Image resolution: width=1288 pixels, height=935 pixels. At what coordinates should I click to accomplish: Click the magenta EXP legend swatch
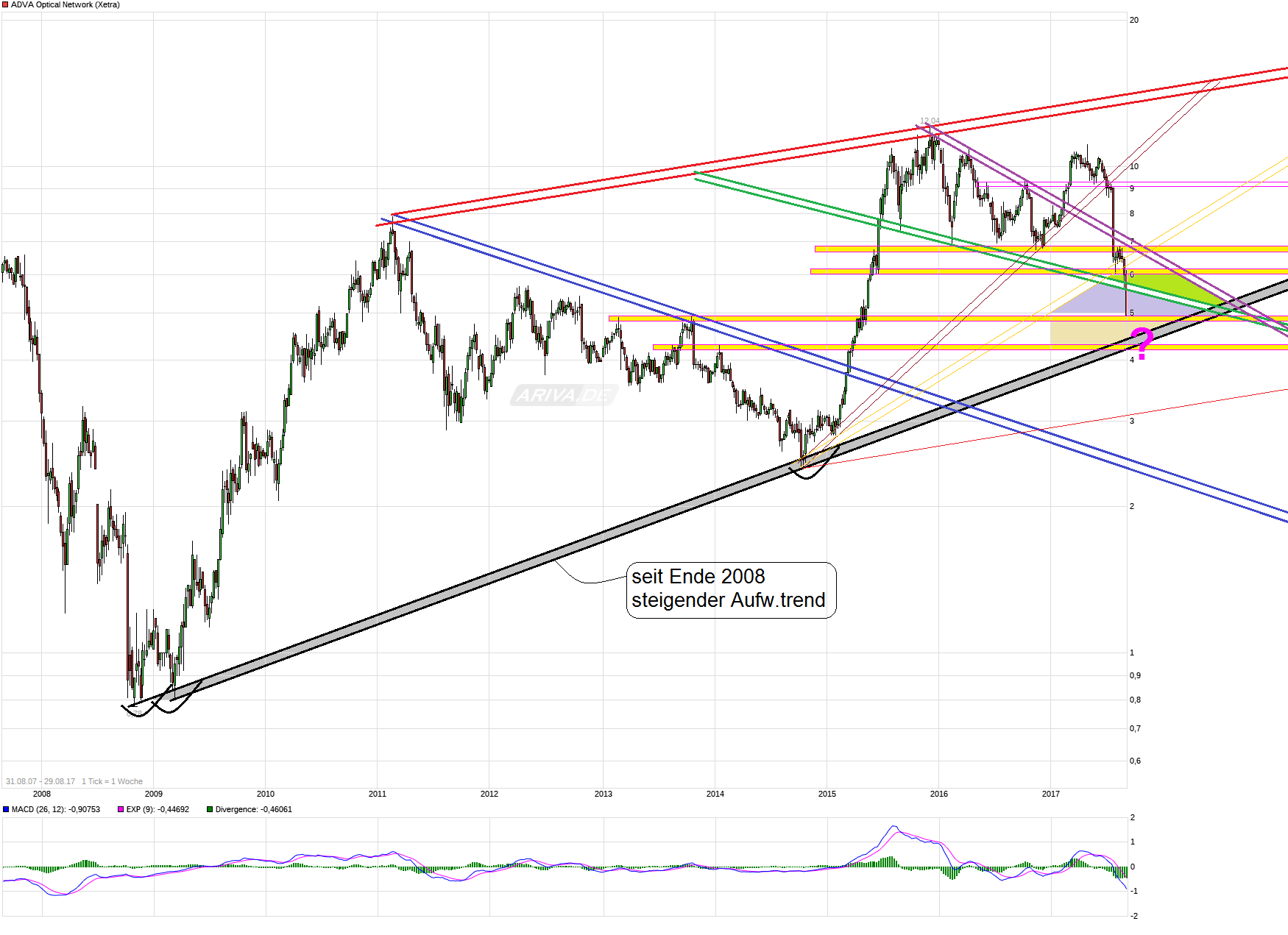click(121, 809)
